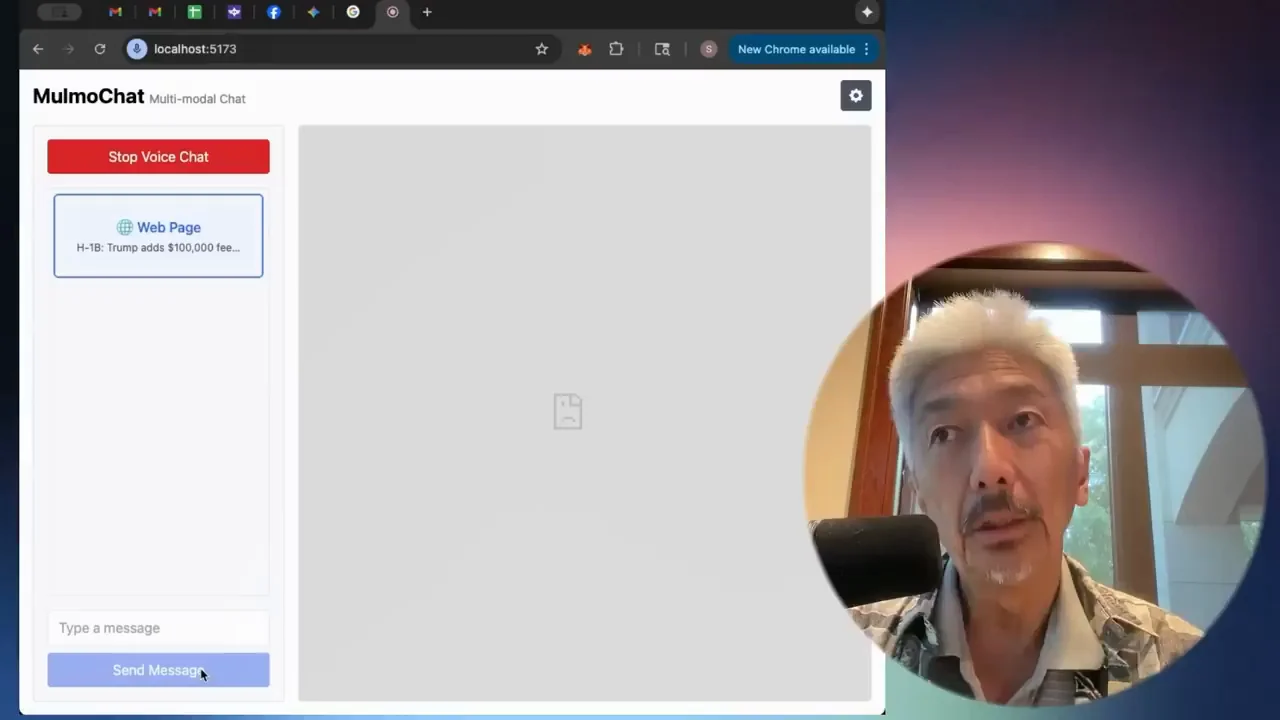The width and height of the screenshot is (1280, 720).
Task: Switch to the Gemini tab
Action: (313, 12)
